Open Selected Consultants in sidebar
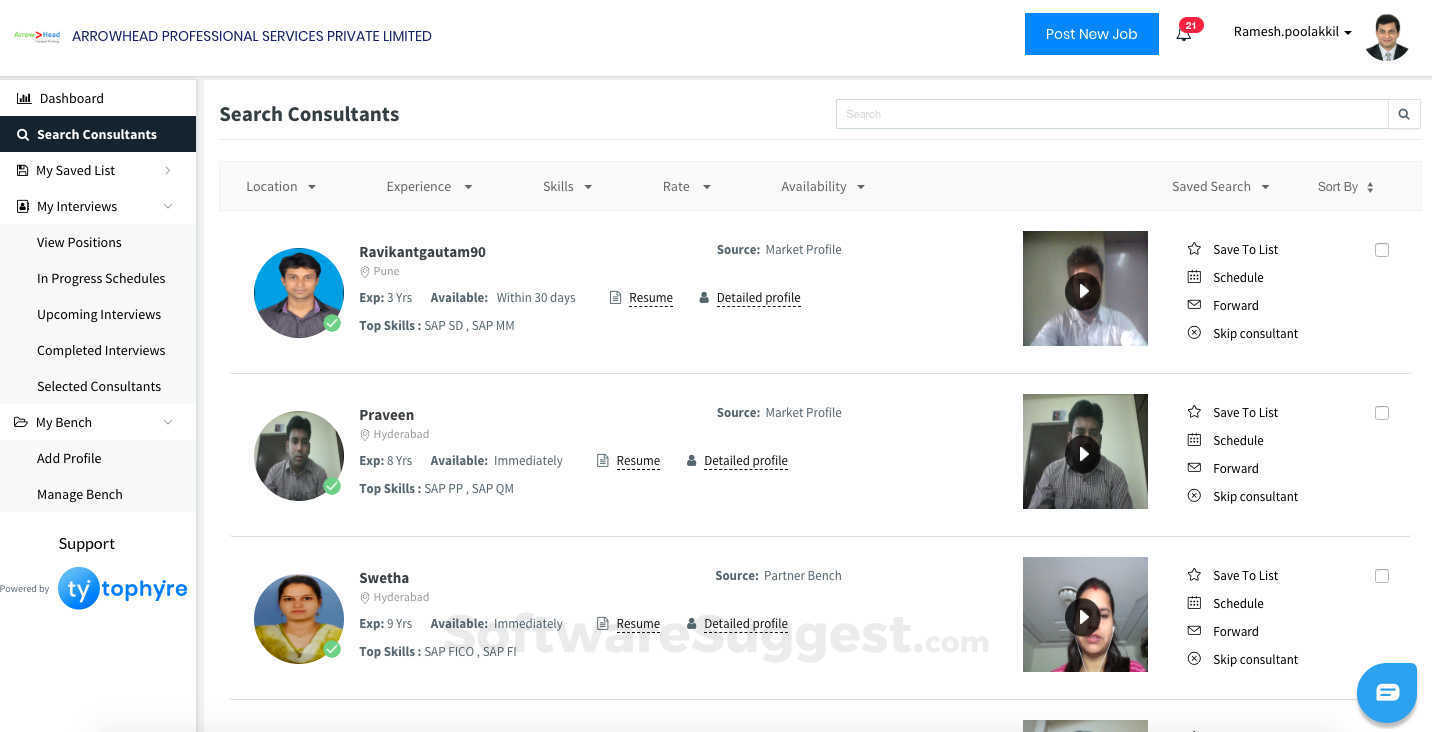 tap(98, 387)
